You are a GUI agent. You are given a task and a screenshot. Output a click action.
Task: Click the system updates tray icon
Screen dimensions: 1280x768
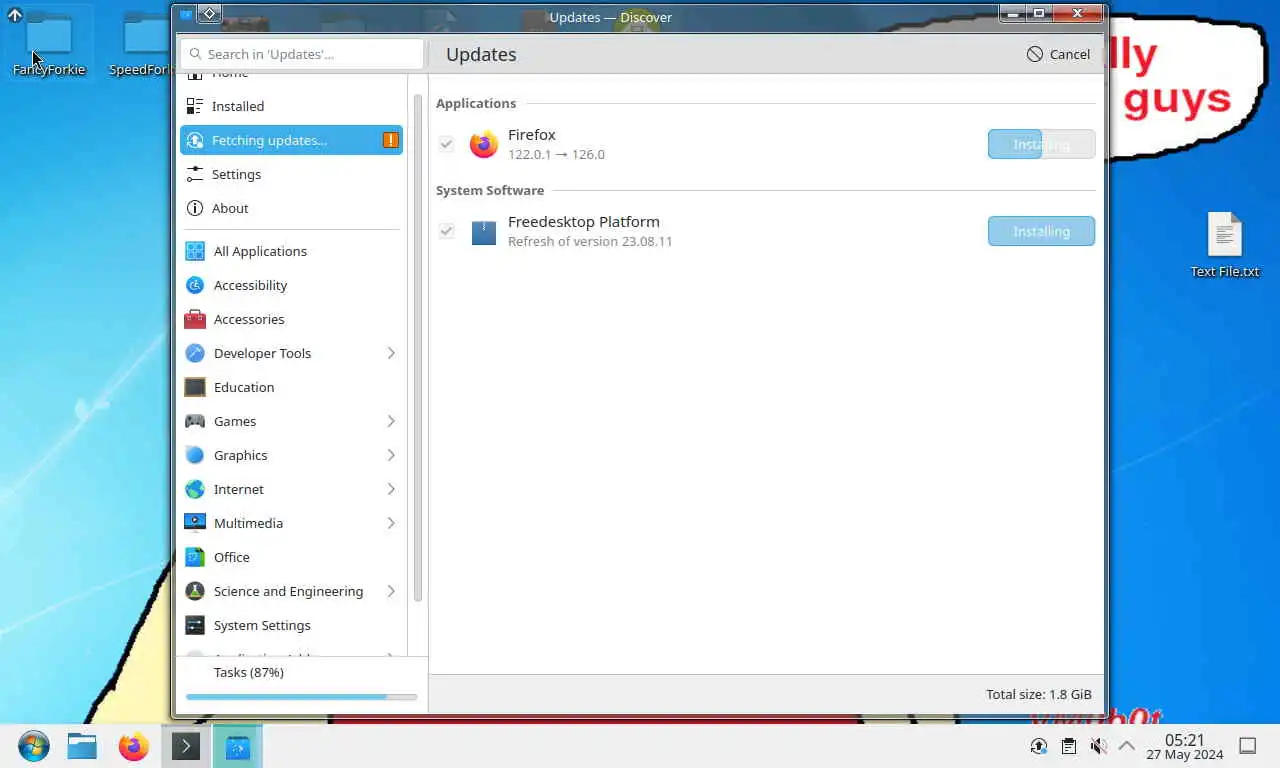(x=1039, y=746)
